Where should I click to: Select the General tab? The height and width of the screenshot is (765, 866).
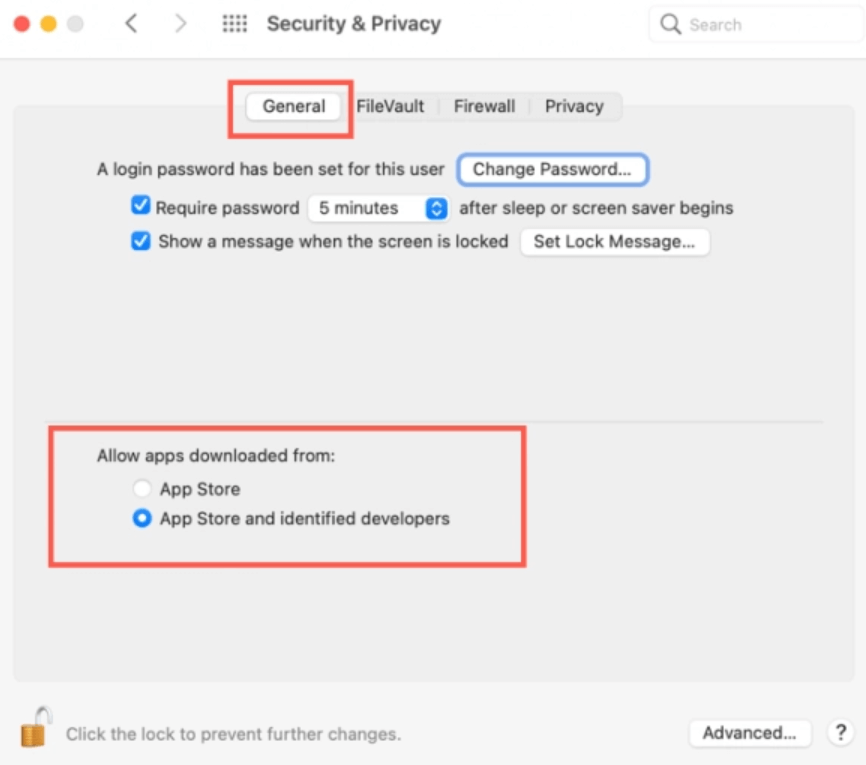294,106
